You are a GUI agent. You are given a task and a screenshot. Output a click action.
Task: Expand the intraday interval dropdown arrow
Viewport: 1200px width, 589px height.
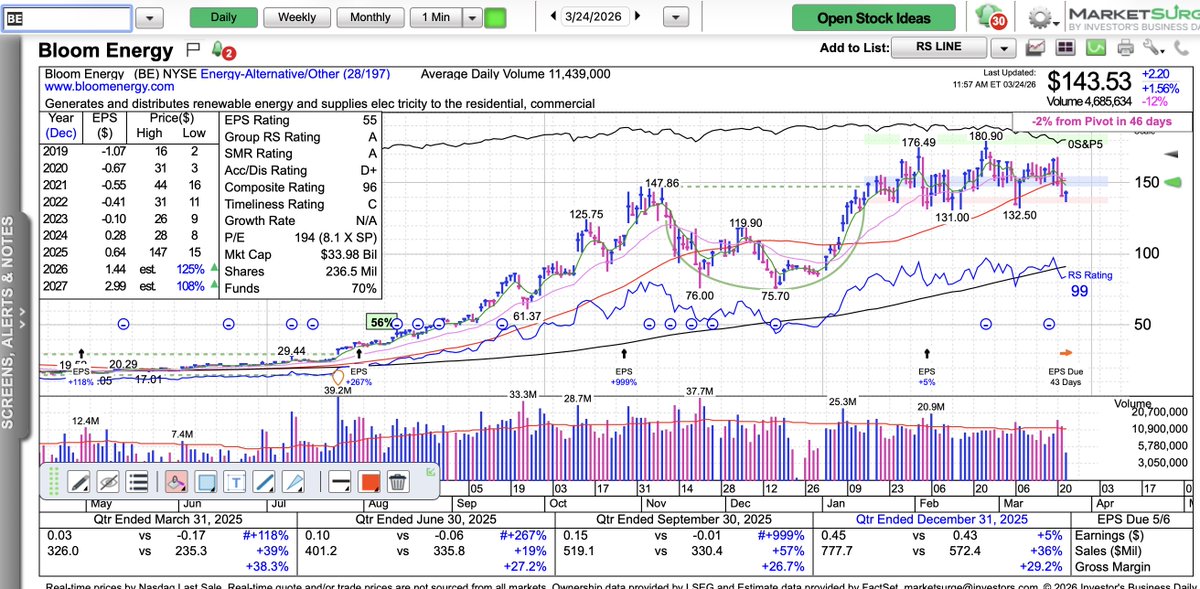[472, 17]
